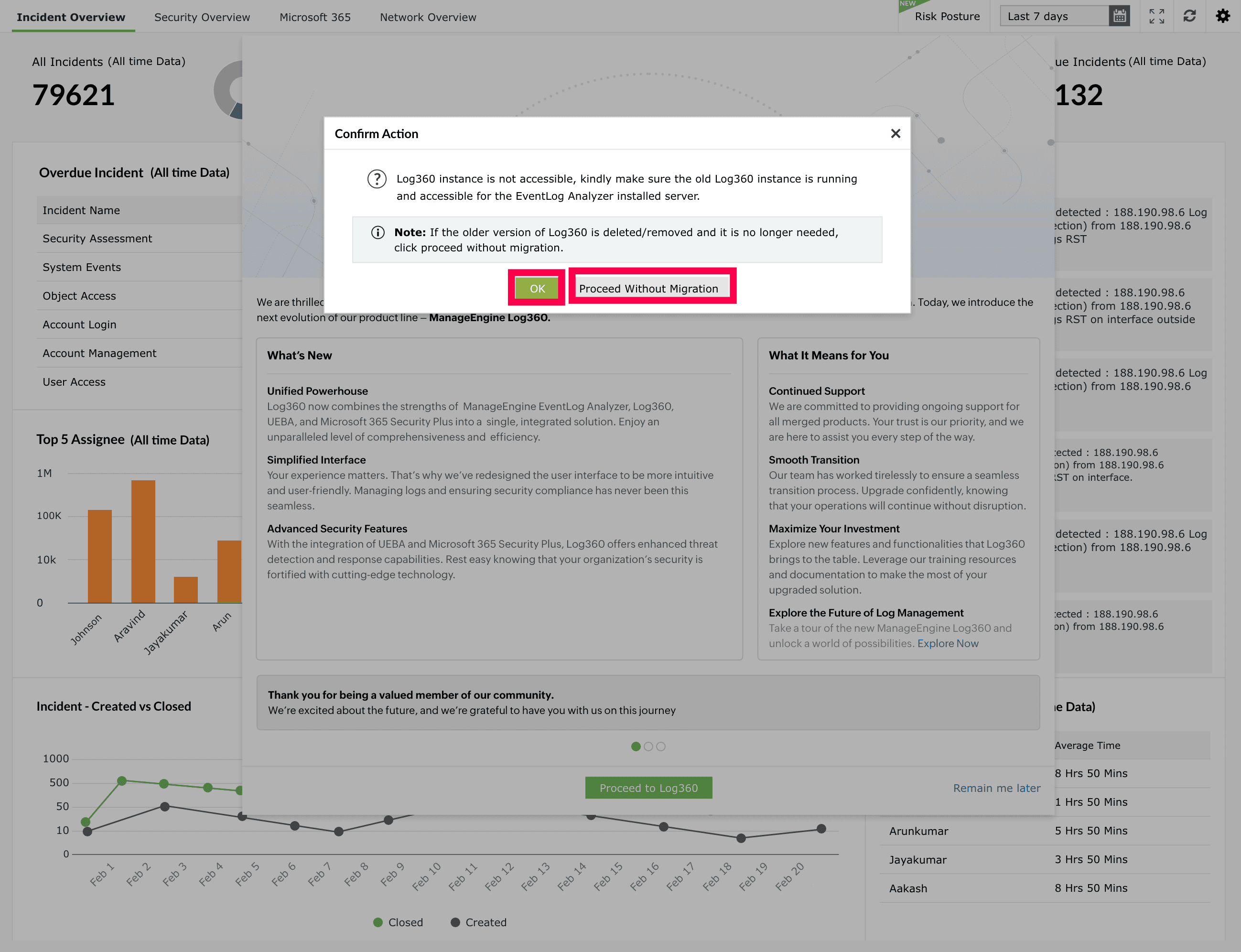
Task: Open the Risk Posture tab
Action: 947,16
